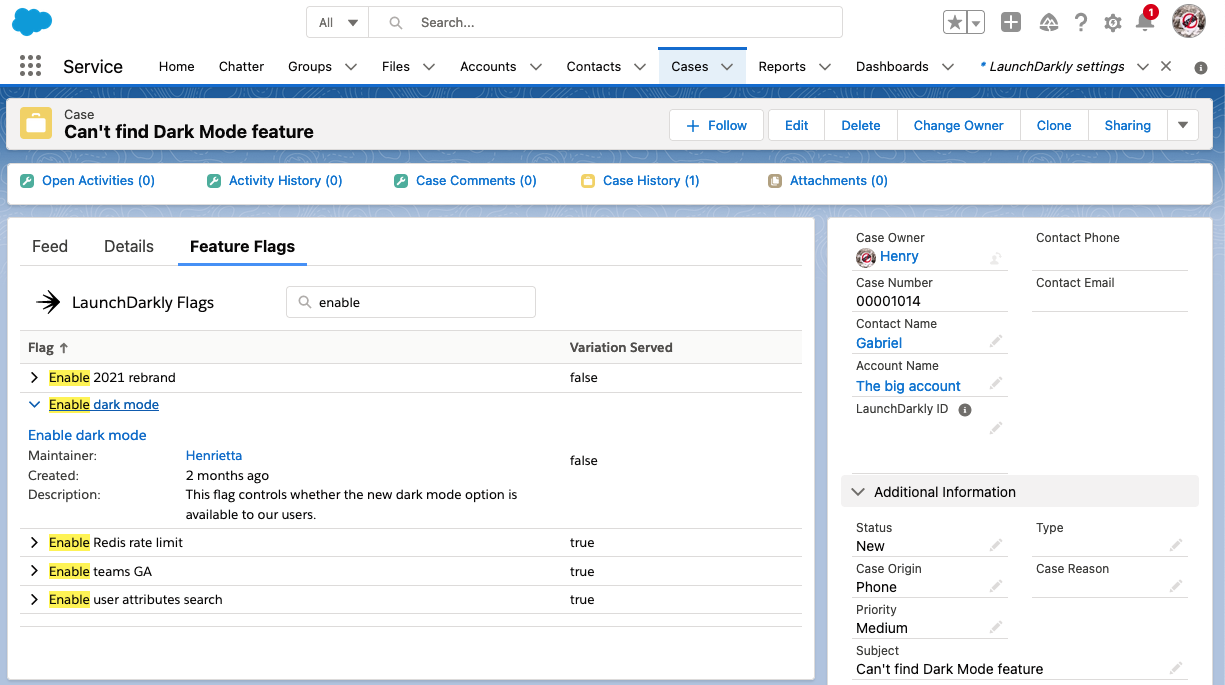Open The big account link

(x=908, y=386)
